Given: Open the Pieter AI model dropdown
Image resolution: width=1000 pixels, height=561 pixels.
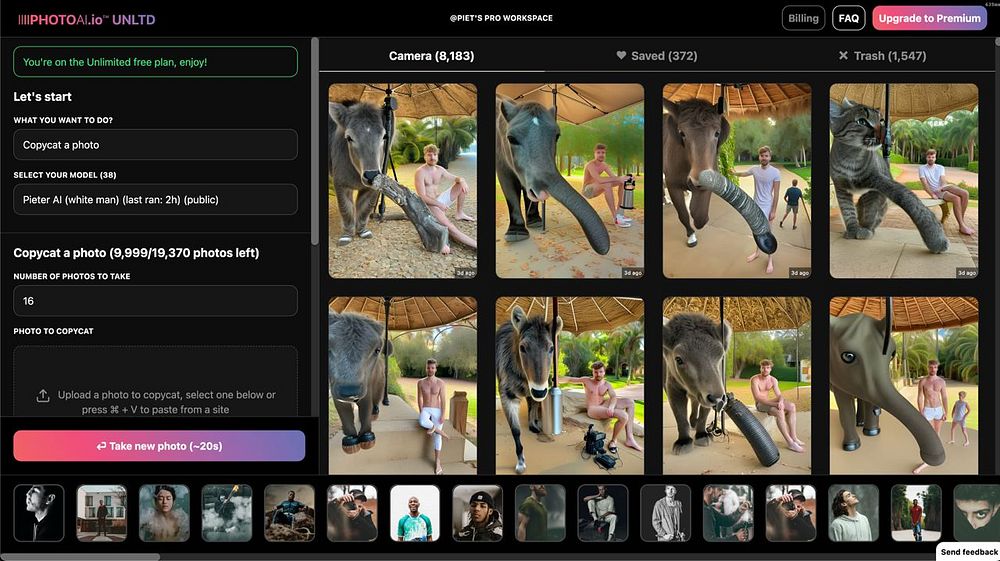Looking at the screenshot, I should coord(155,200).
